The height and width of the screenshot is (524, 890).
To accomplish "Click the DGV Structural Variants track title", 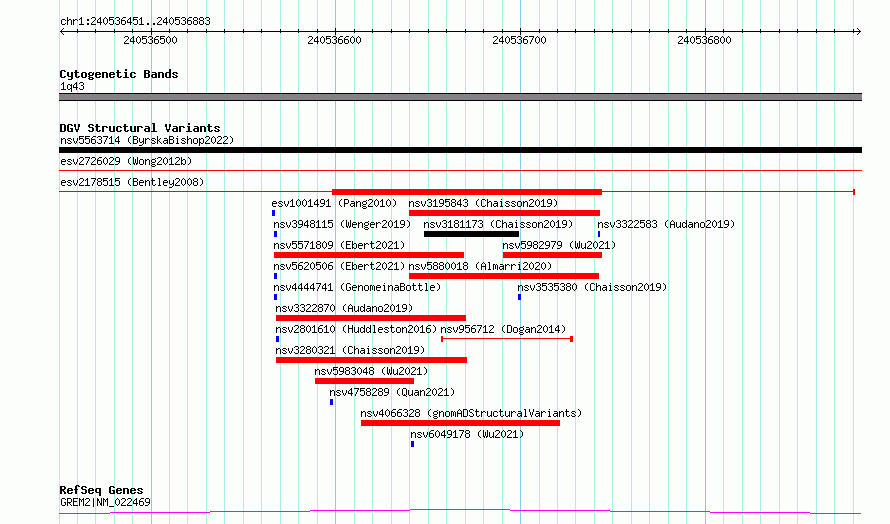I will pos(140,128).
